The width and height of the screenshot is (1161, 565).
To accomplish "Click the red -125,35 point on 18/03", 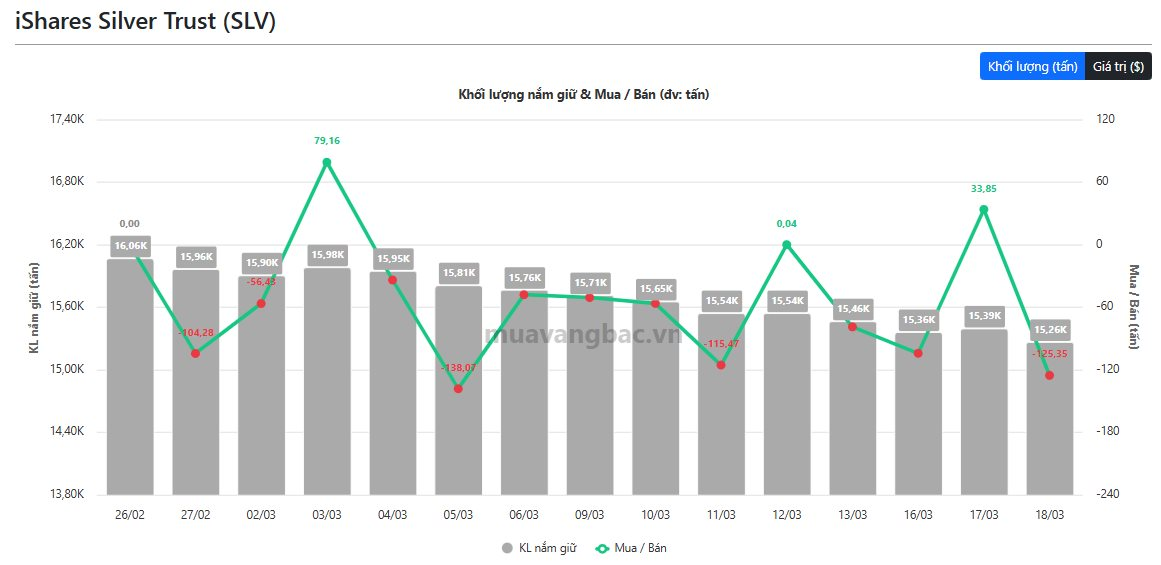I will click(1049, 375).
